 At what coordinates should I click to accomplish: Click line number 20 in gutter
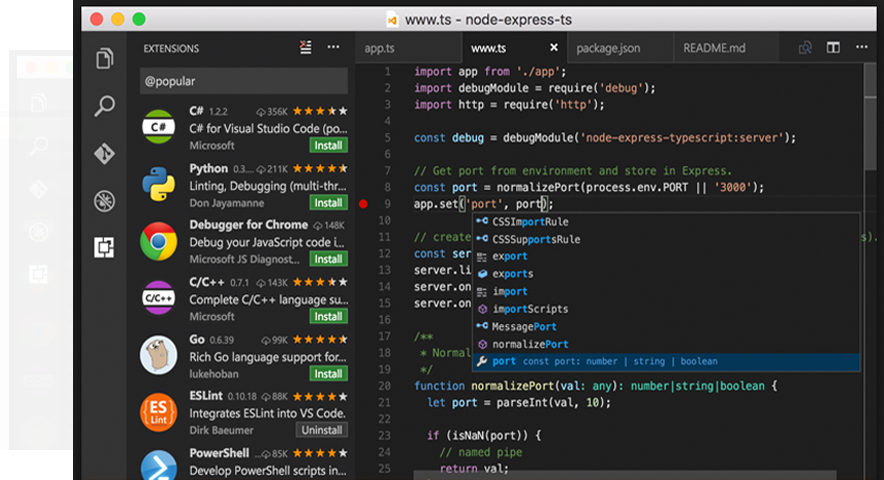[384, 386]
